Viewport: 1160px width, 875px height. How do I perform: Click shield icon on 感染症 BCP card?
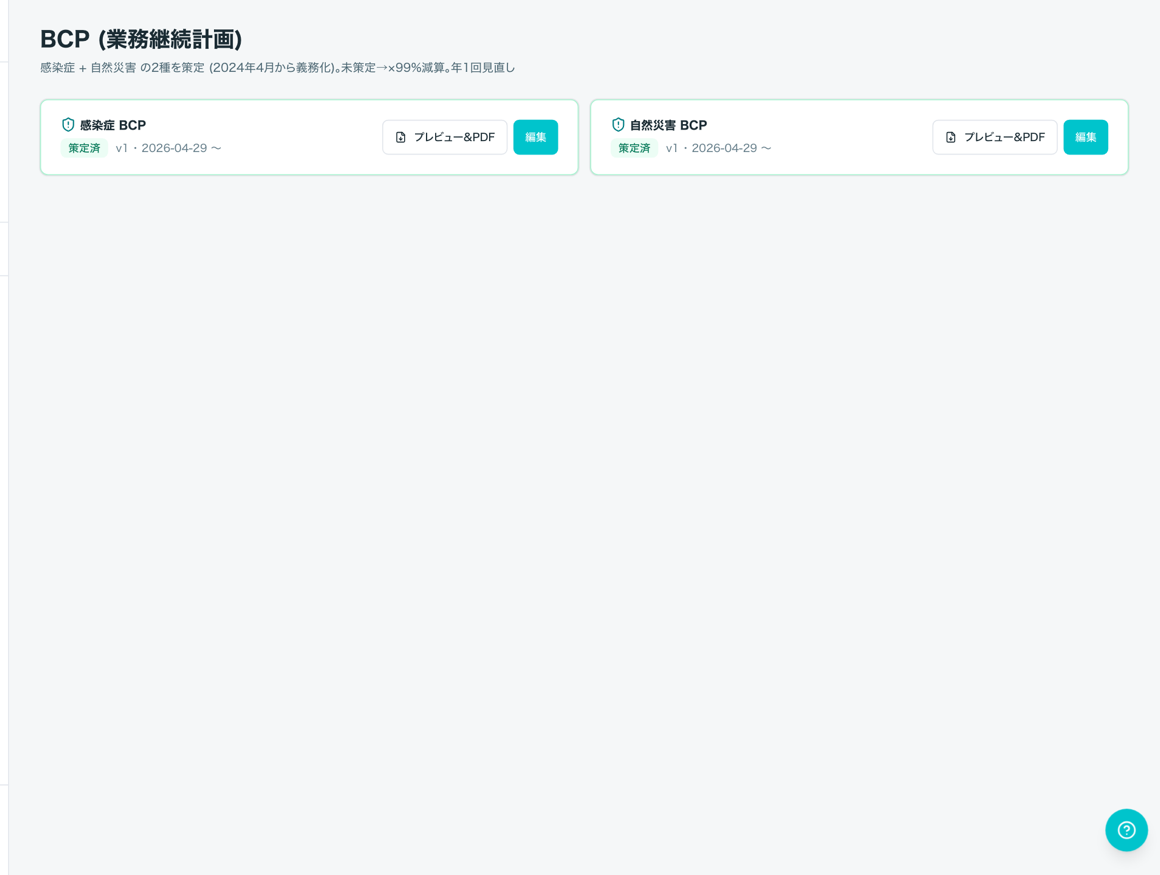(68, 124)
